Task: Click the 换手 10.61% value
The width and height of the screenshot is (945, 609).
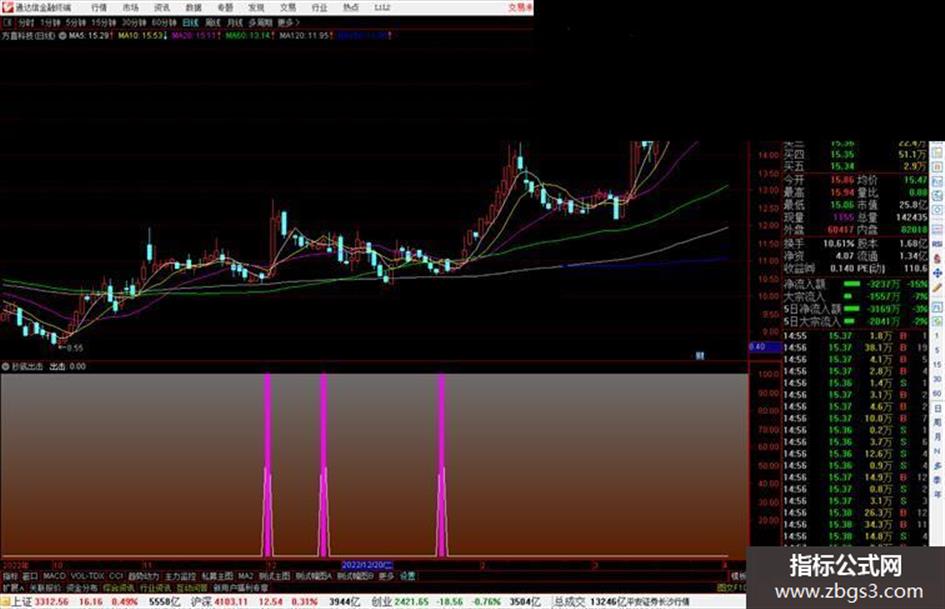Action: point(838,244)
